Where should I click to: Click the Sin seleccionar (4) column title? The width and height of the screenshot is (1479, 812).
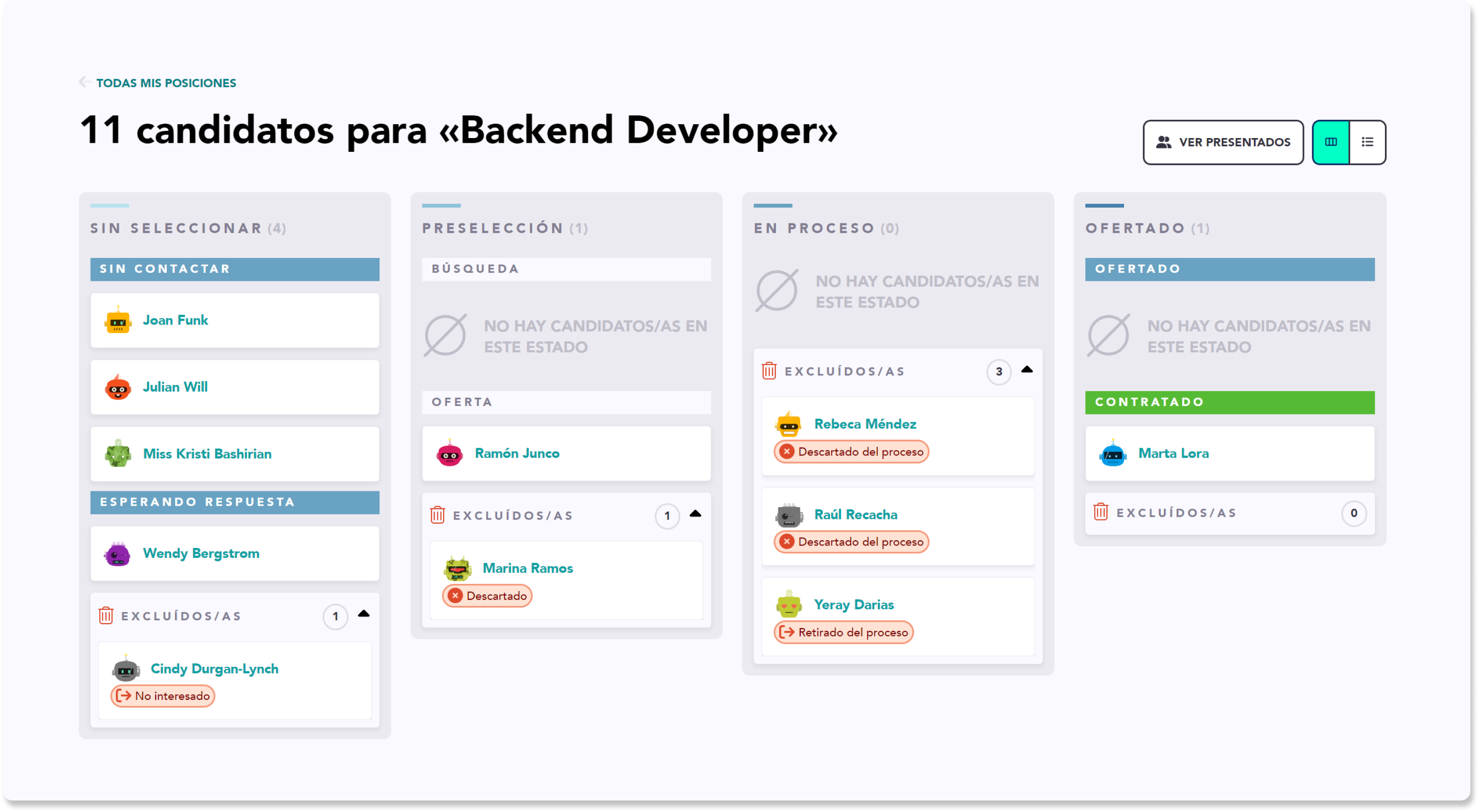(188, 228)
